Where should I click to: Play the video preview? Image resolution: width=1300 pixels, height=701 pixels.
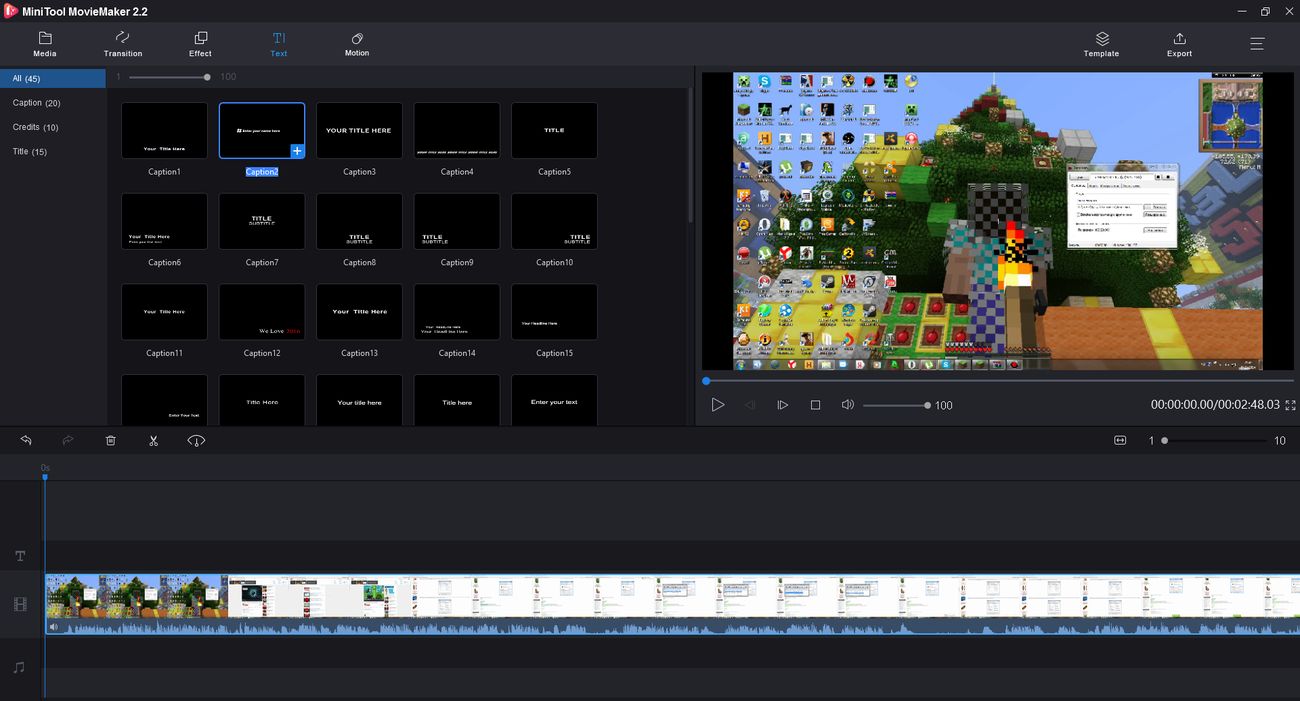(717, 405)
